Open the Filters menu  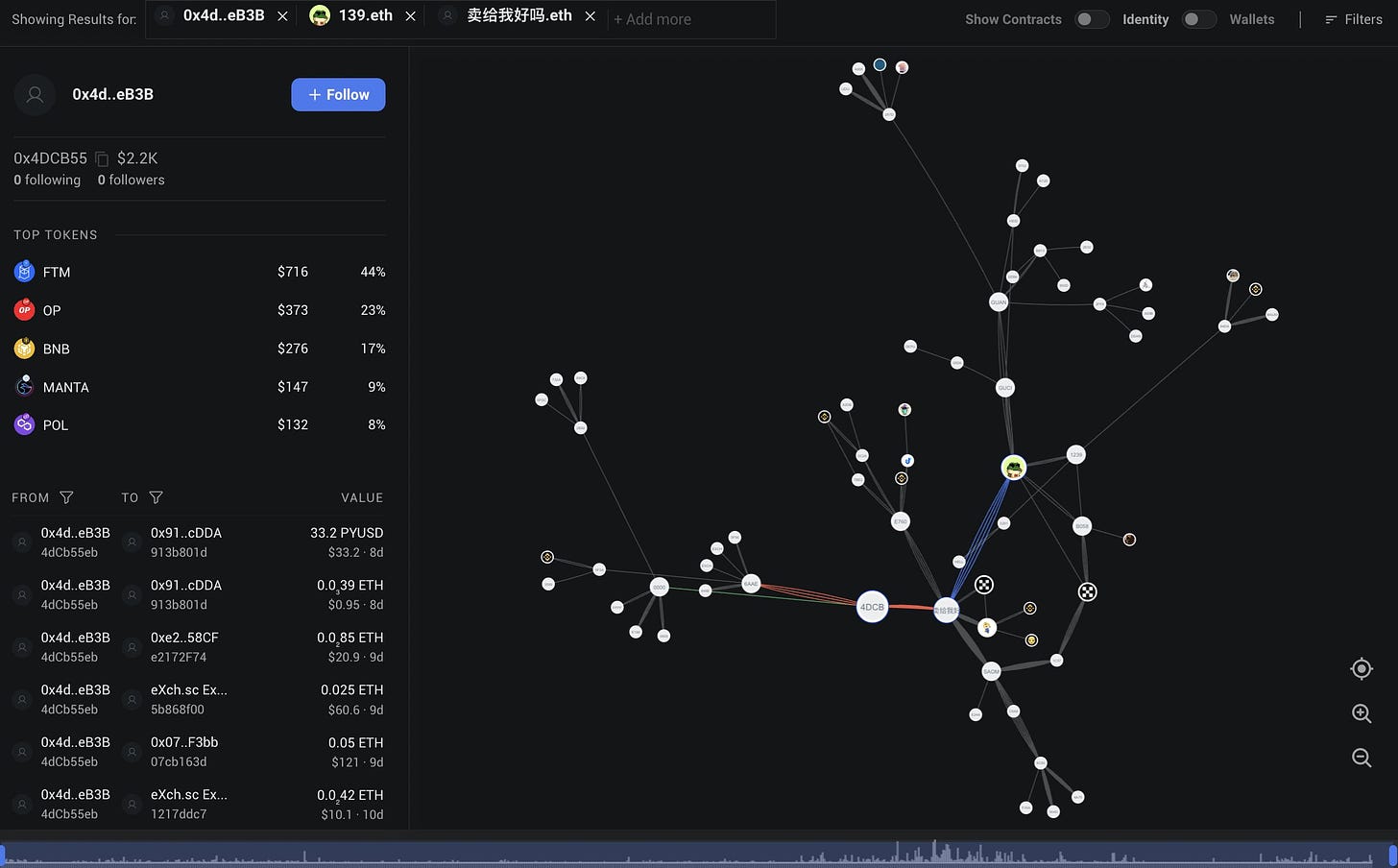click(1353, 19)
